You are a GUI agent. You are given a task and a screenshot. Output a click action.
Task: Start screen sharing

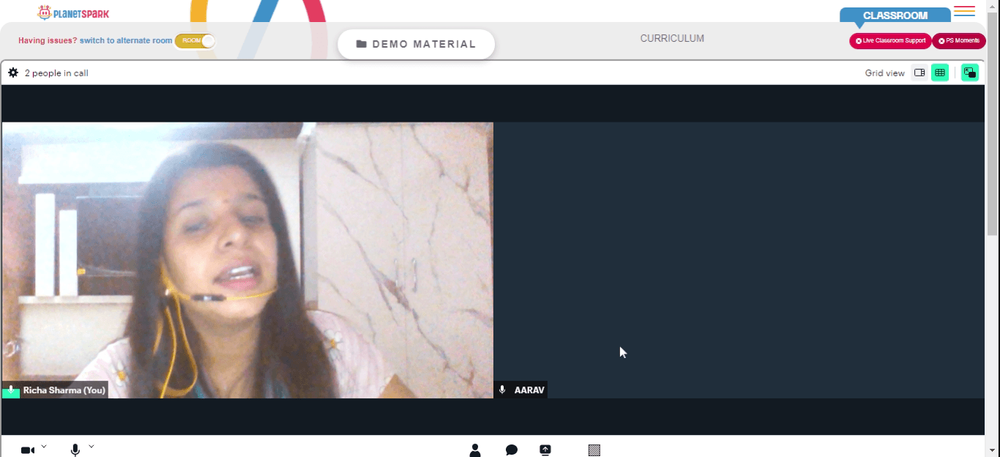[x=545, y=450]
